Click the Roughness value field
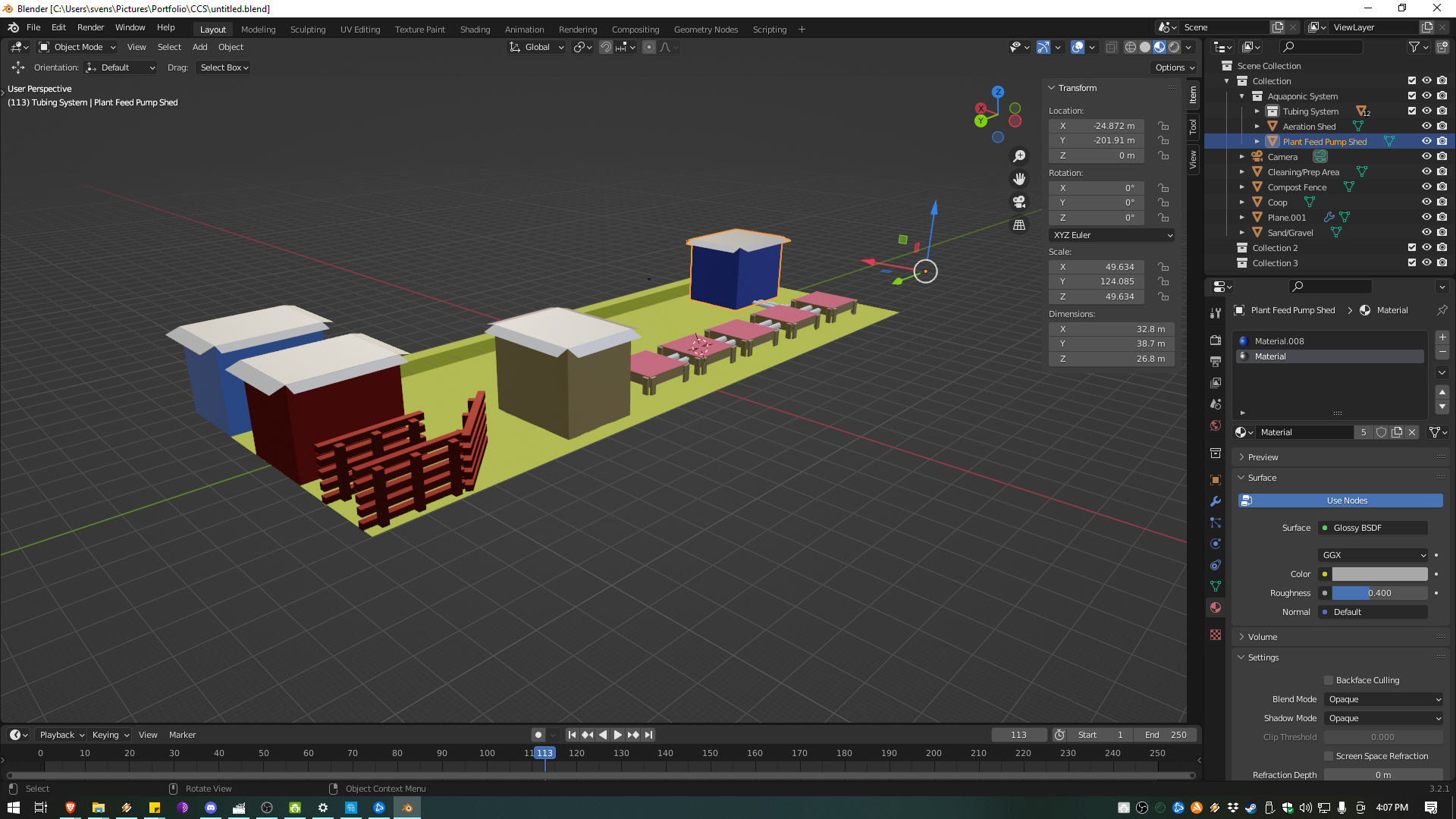 click(1379, 593)
